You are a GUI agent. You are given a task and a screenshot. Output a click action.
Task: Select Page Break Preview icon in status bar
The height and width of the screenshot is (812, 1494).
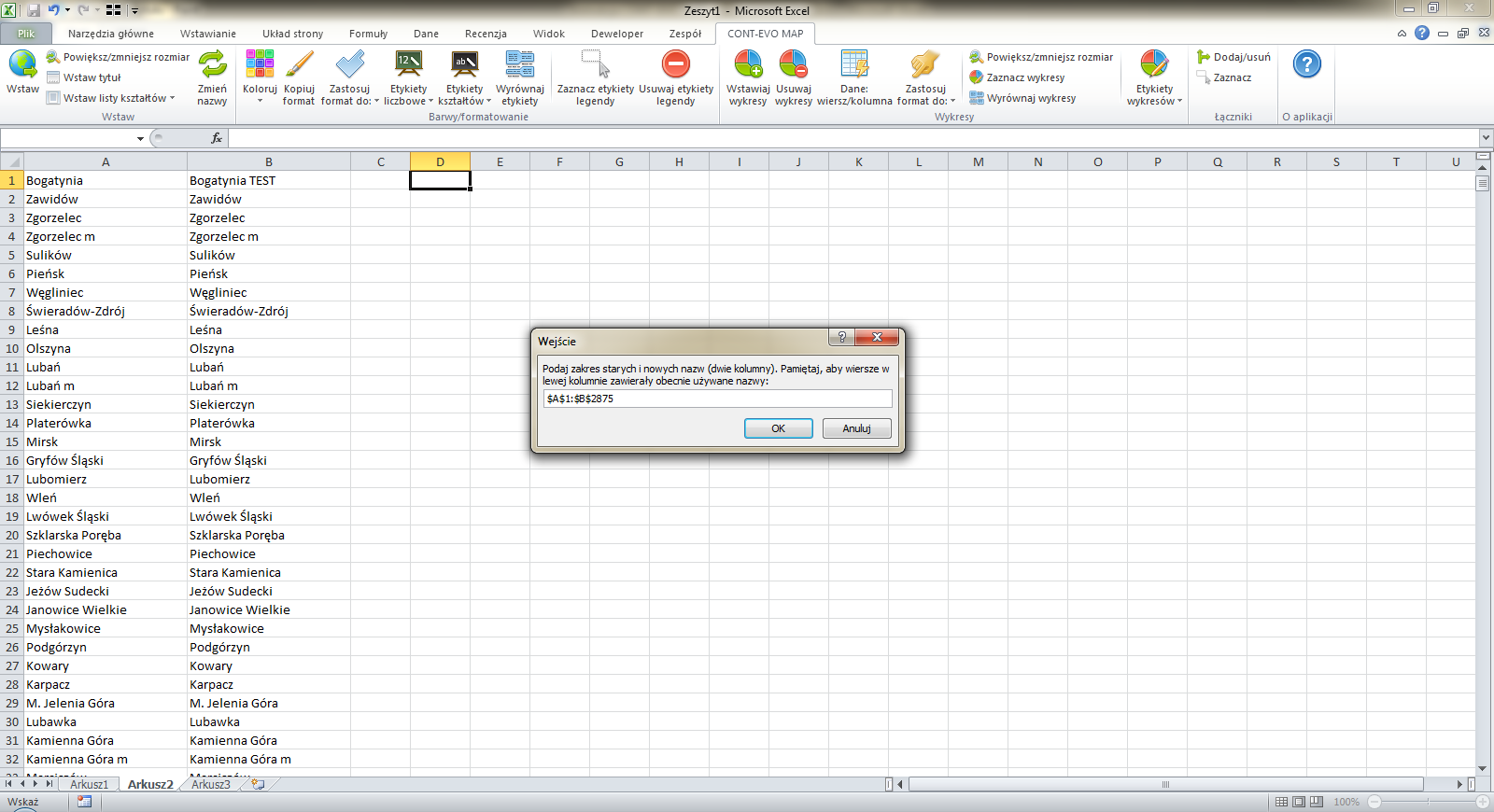(x=1317, y=802)
